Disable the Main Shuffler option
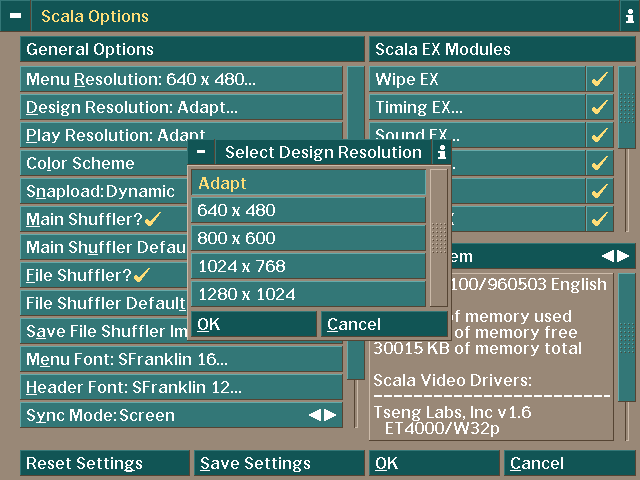 point(152,219)
